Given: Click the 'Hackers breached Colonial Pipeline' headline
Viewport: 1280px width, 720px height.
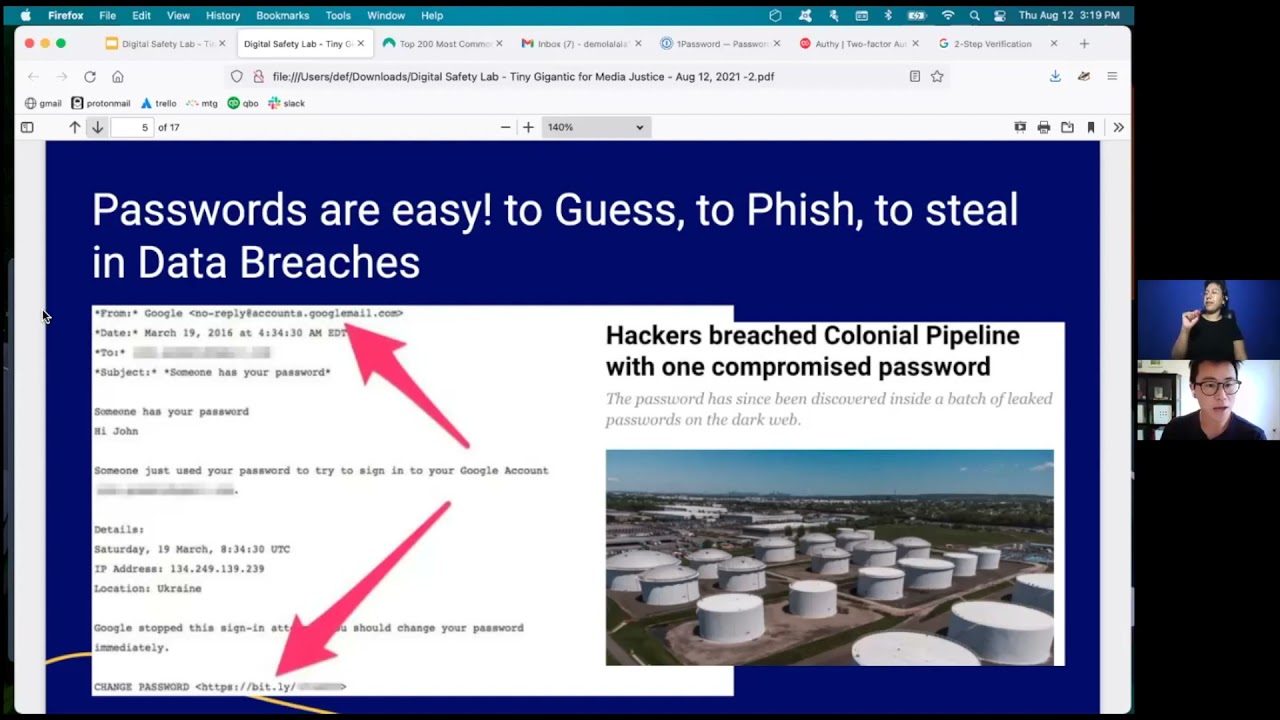Looking at the screenshot, I should tap(812, 351).
